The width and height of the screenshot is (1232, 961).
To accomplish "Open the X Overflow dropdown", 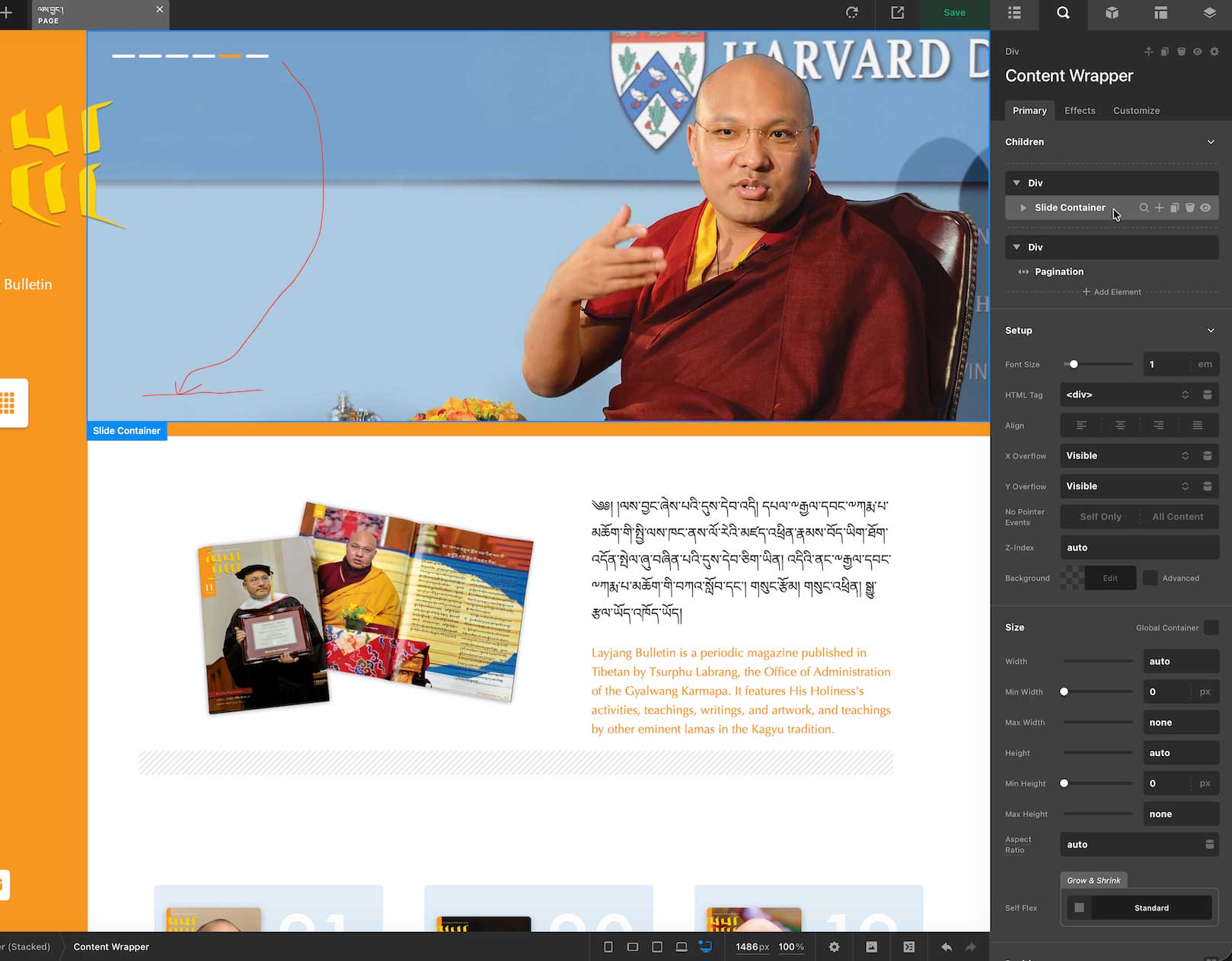I will pyautogui.click(x=1126, y=455).
